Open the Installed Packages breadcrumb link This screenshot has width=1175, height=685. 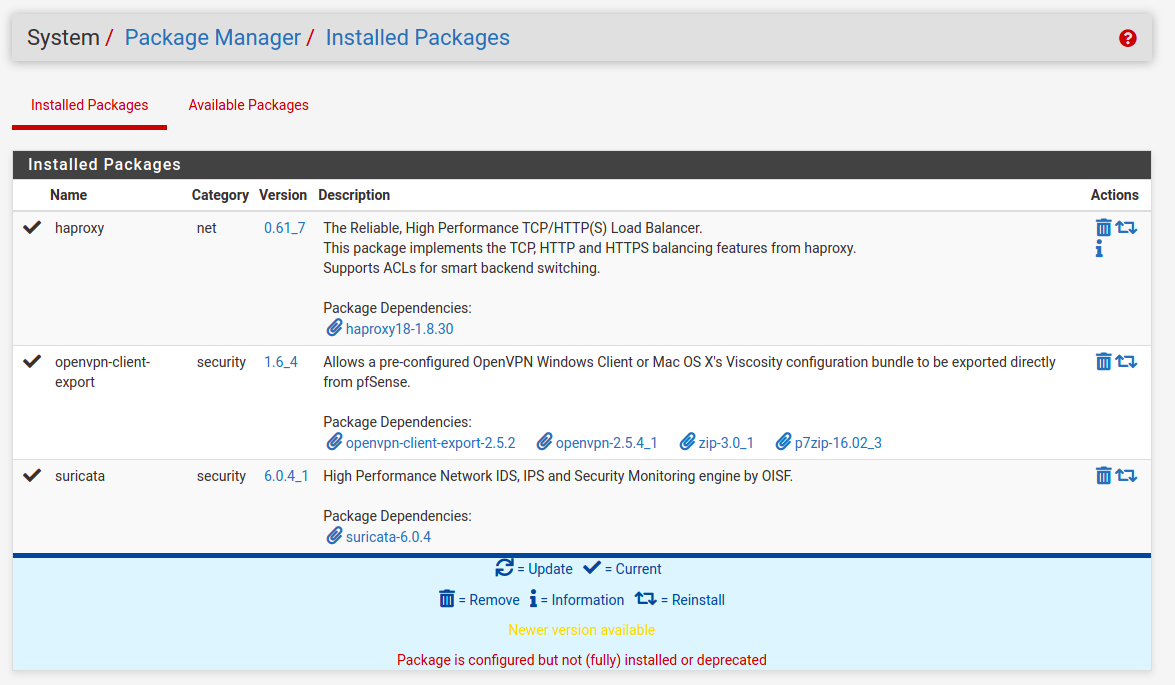pyautogui.click(x=417, y=38)
